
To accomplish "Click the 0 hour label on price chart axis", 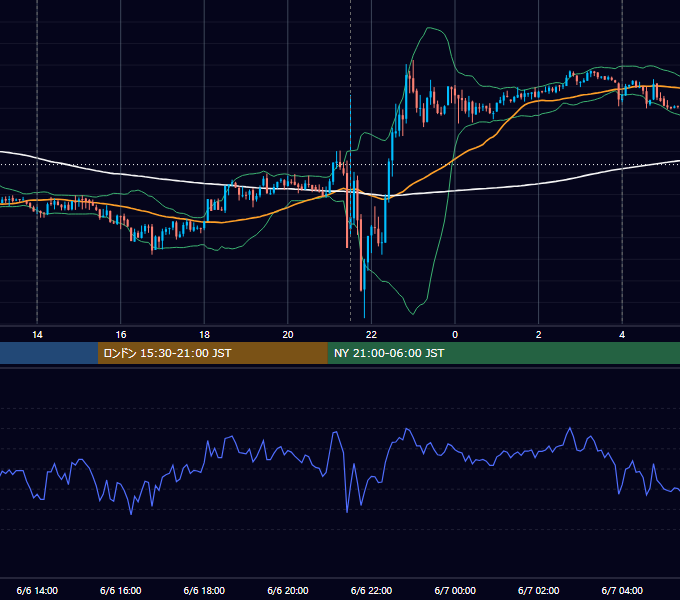I will 455,335.
